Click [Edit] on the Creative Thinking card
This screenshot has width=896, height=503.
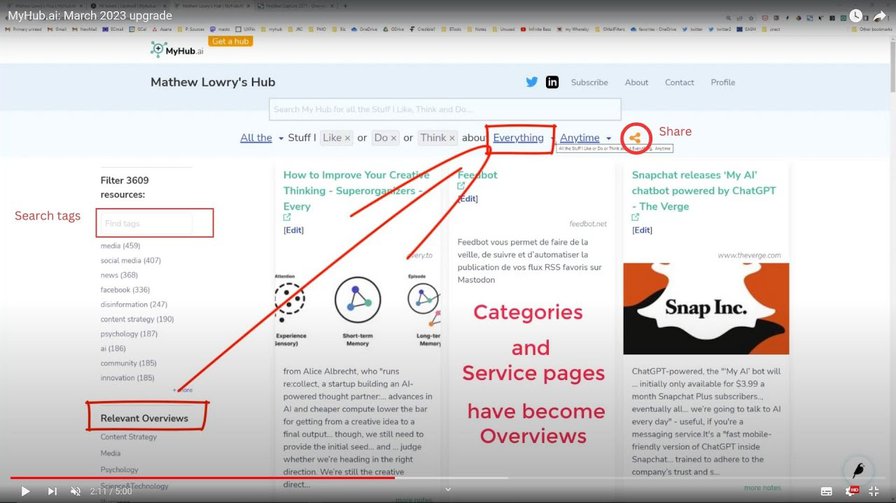(x=293, y=230)
